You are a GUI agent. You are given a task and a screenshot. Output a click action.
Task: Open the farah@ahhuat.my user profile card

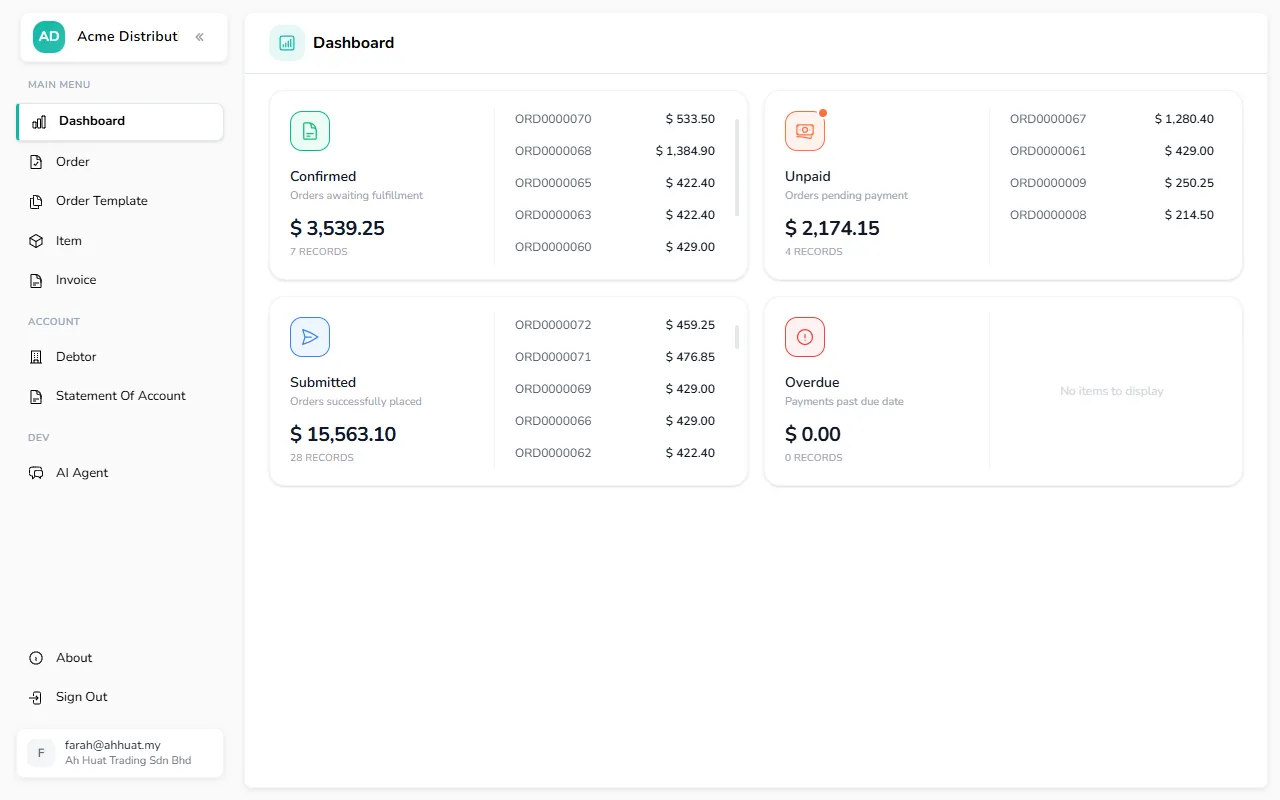click(x=120, y=753)
